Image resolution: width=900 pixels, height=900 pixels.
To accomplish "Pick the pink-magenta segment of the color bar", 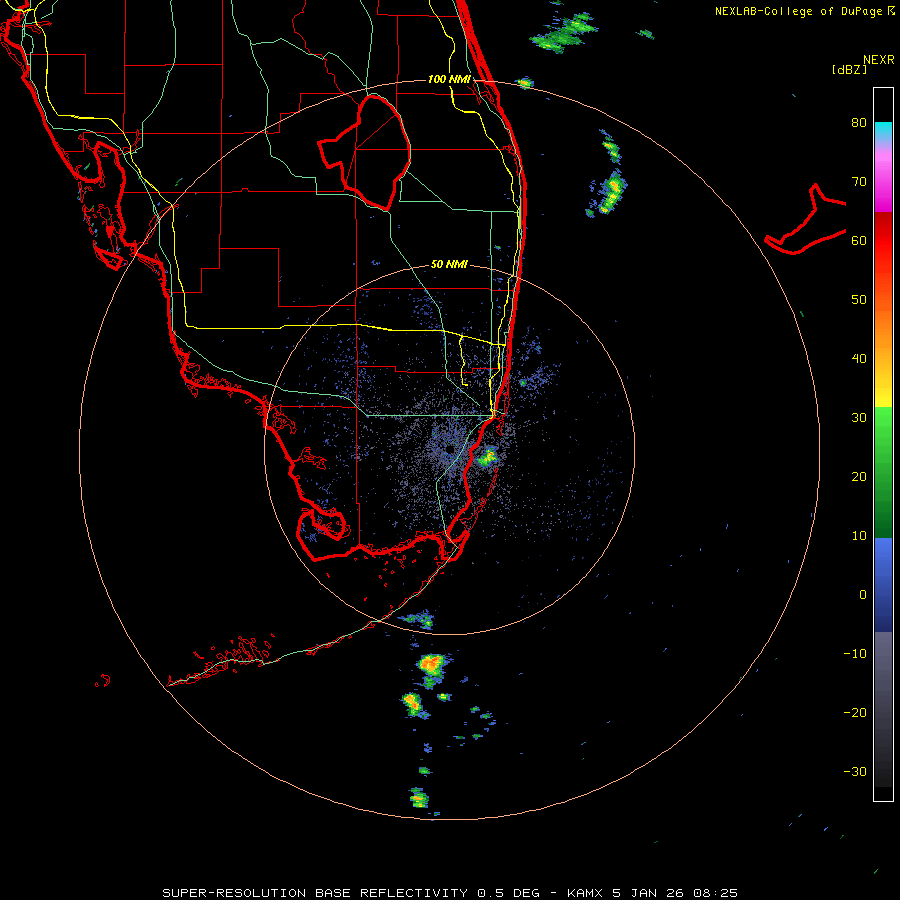I will coord(883,178).
